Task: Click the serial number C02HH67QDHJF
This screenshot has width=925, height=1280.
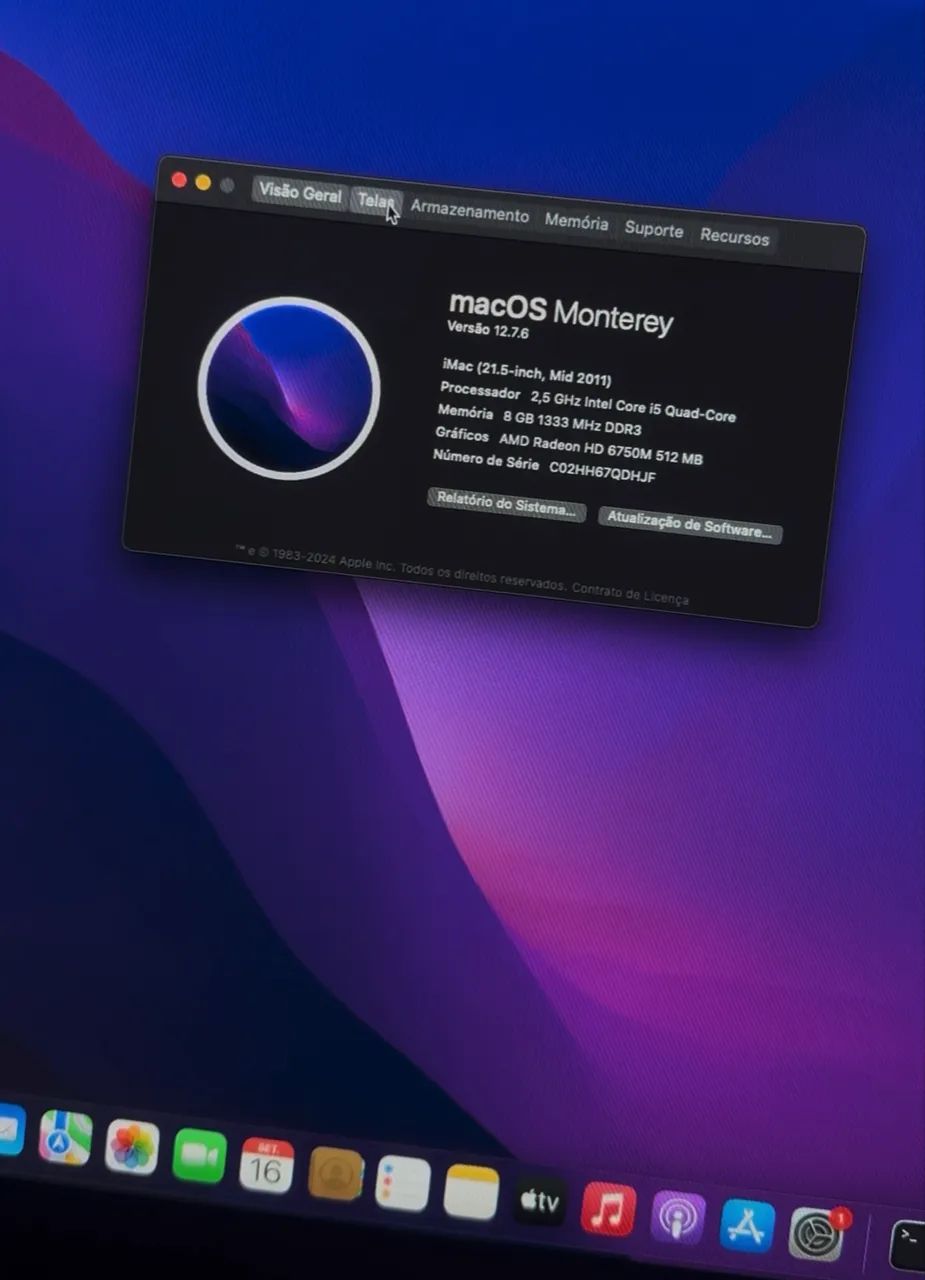Action: pos(602,473)
